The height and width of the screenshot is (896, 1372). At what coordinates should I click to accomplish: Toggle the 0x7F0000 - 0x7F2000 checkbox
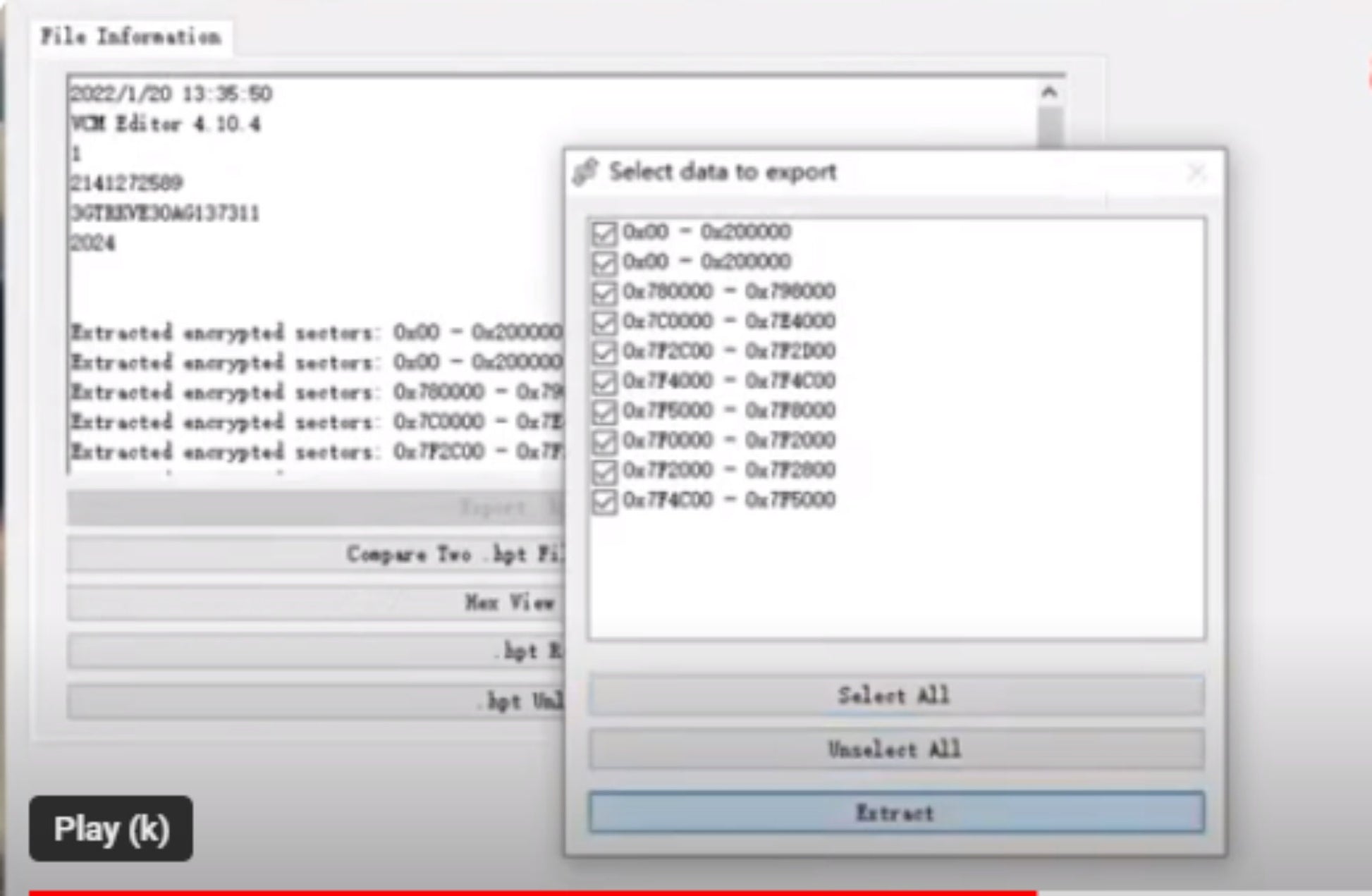point(604,442)
